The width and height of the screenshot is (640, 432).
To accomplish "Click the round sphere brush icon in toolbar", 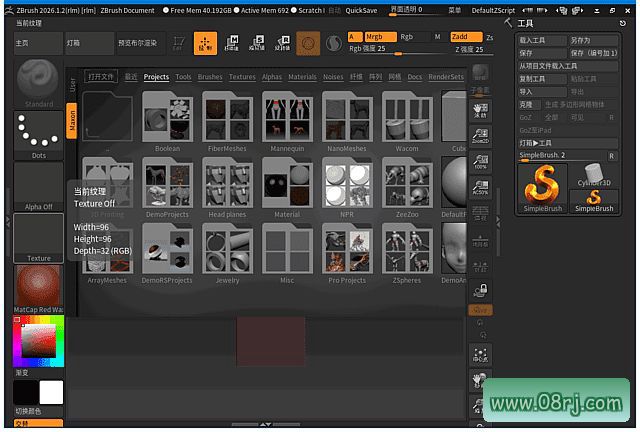I will point(309,44).
